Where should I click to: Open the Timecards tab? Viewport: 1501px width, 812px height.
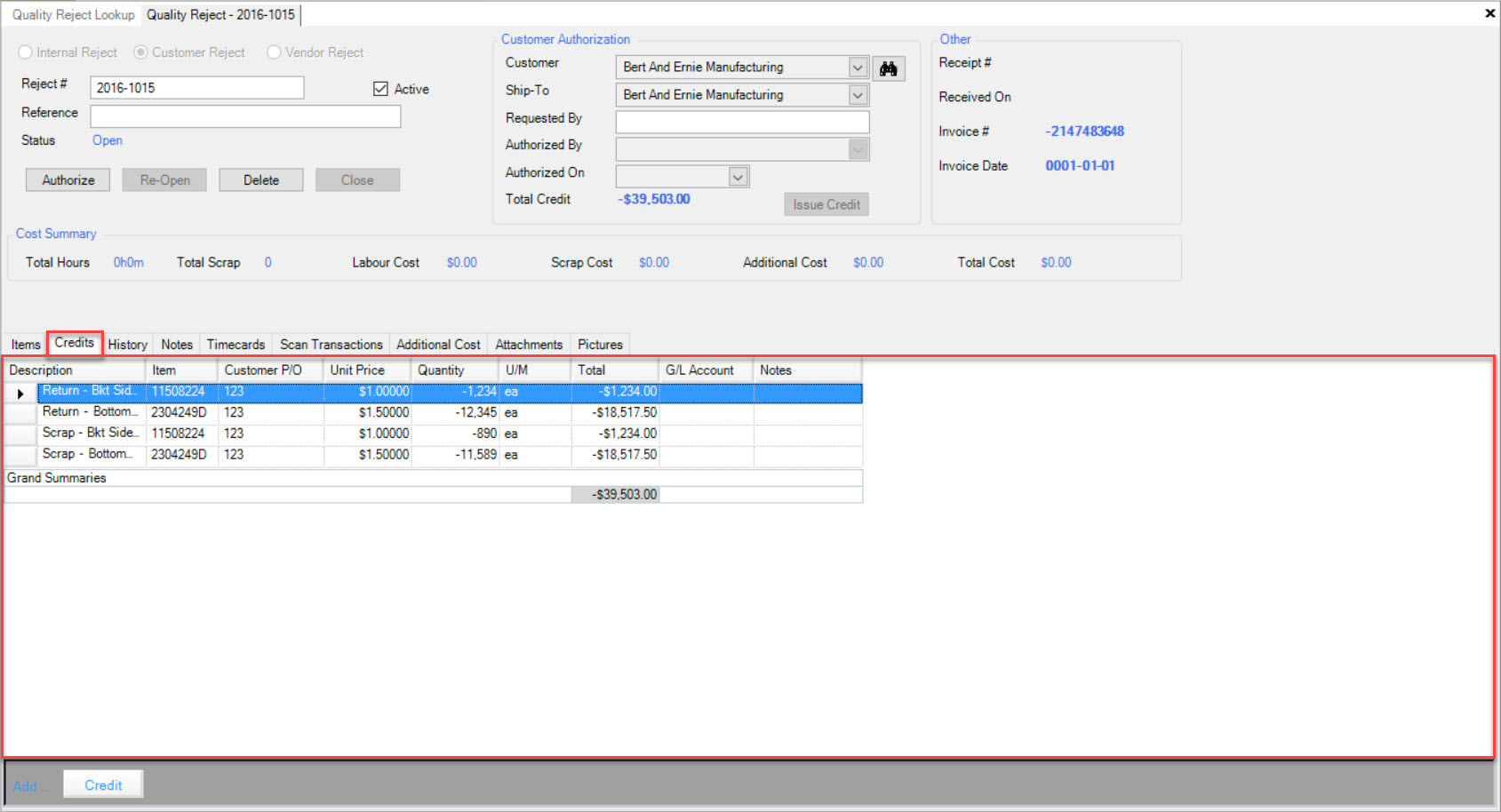(236, 345)
